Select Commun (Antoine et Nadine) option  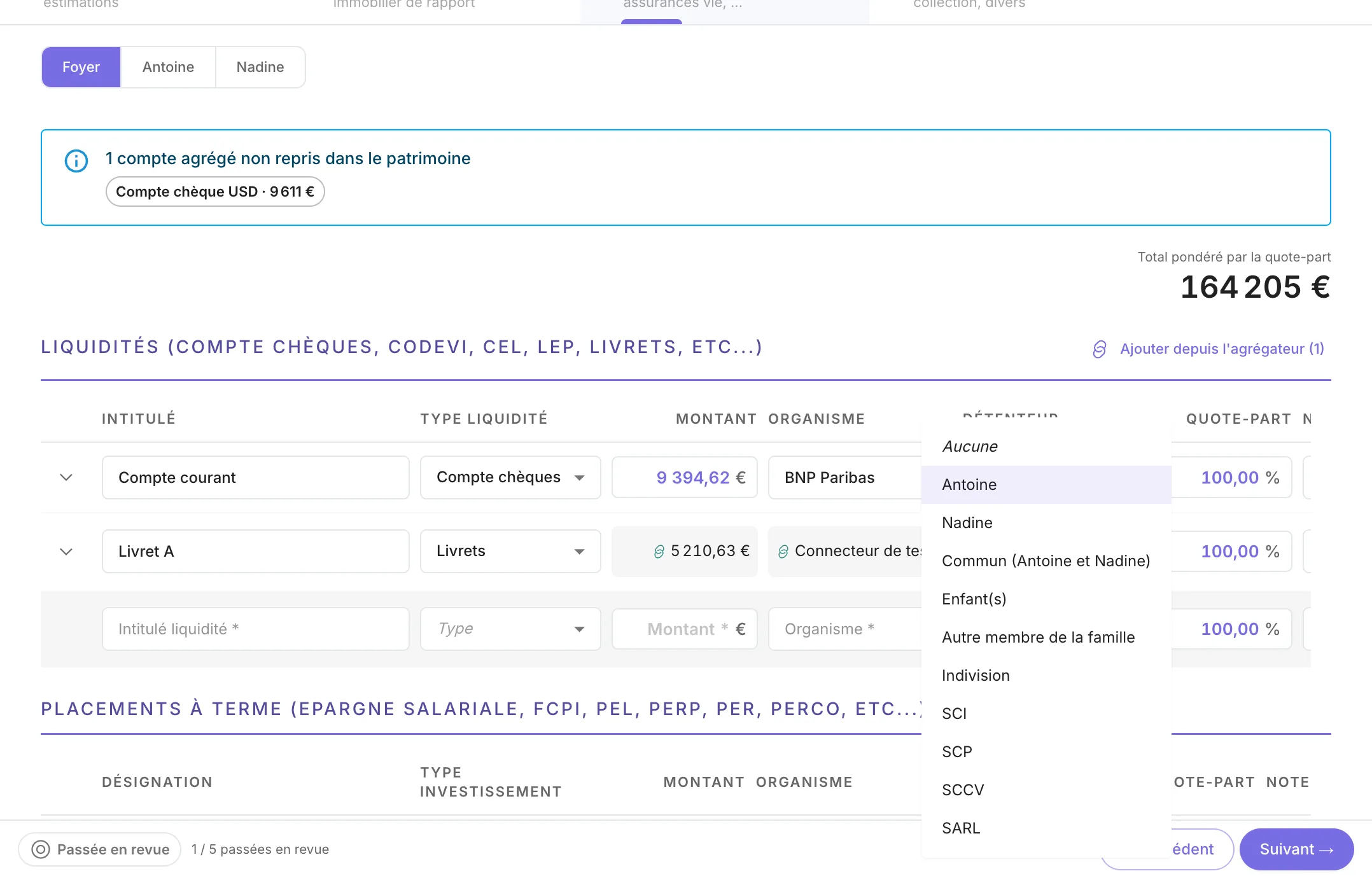(x=1046, y=561)
